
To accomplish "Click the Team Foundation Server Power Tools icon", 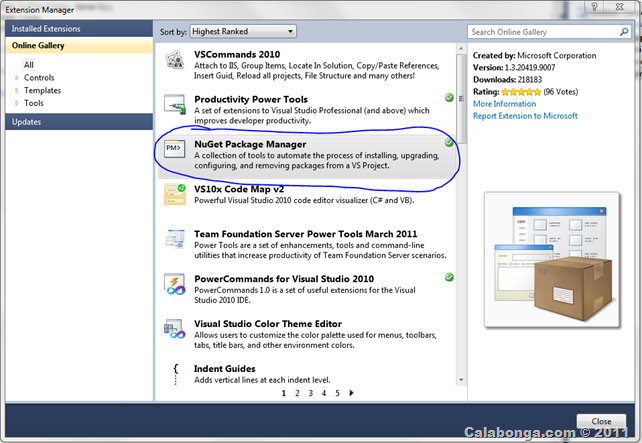I will click(175, 239).
